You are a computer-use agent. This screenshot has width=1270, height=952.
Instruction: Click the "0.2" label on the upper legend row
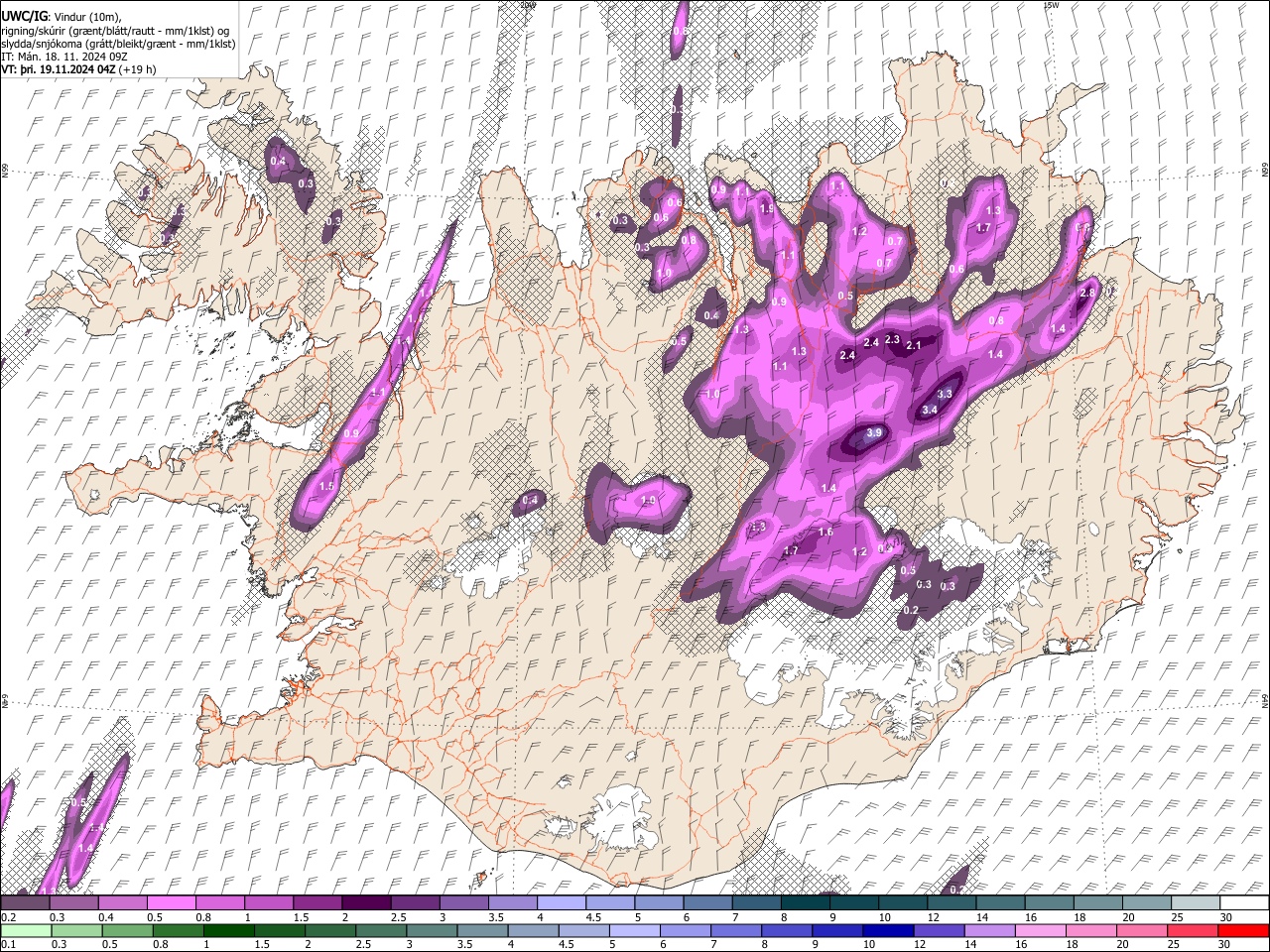pos(7,917)
